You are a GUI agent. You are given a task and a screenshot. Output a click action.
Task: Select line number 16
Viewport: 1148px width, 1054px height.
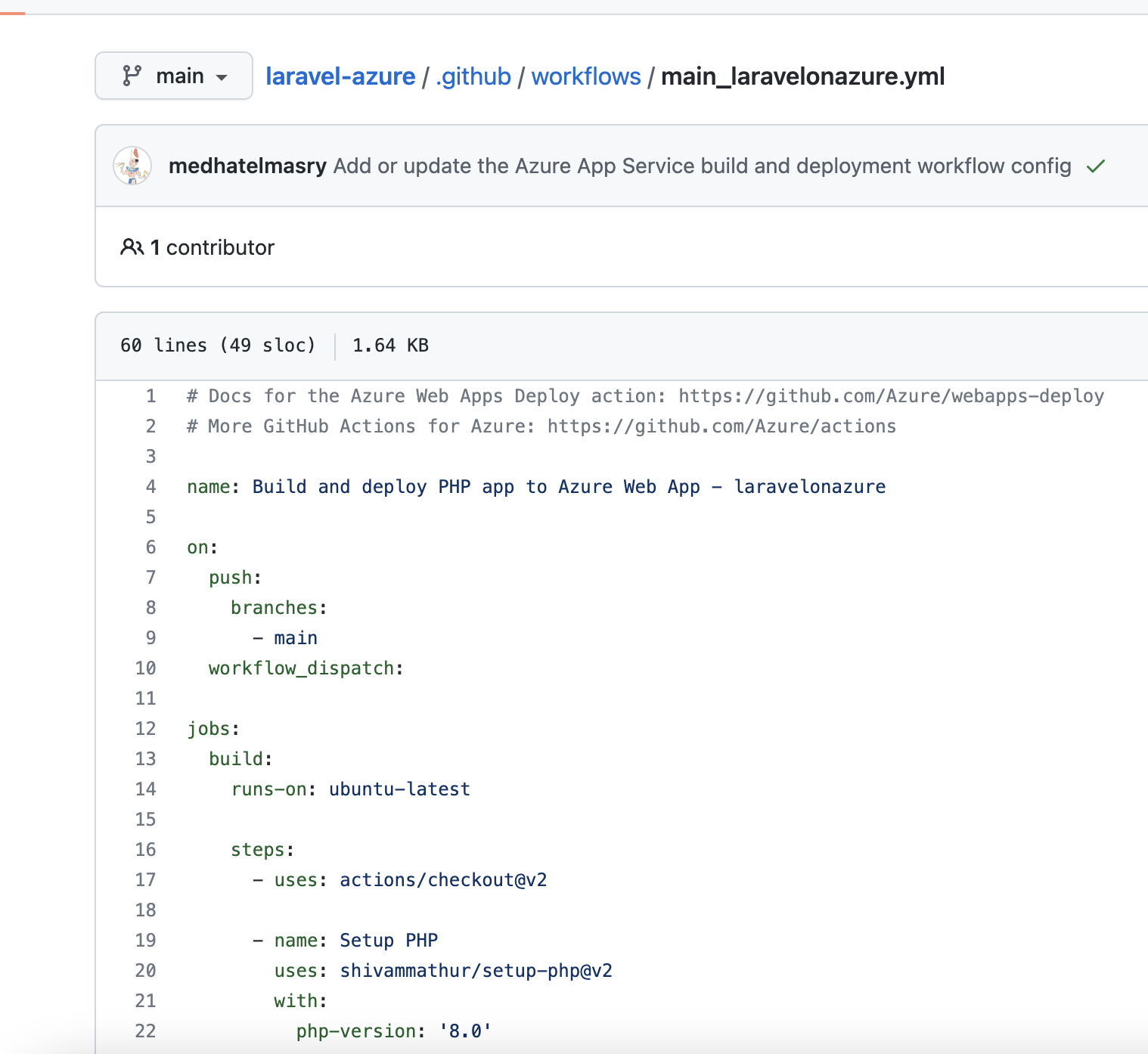coord(146,850)
